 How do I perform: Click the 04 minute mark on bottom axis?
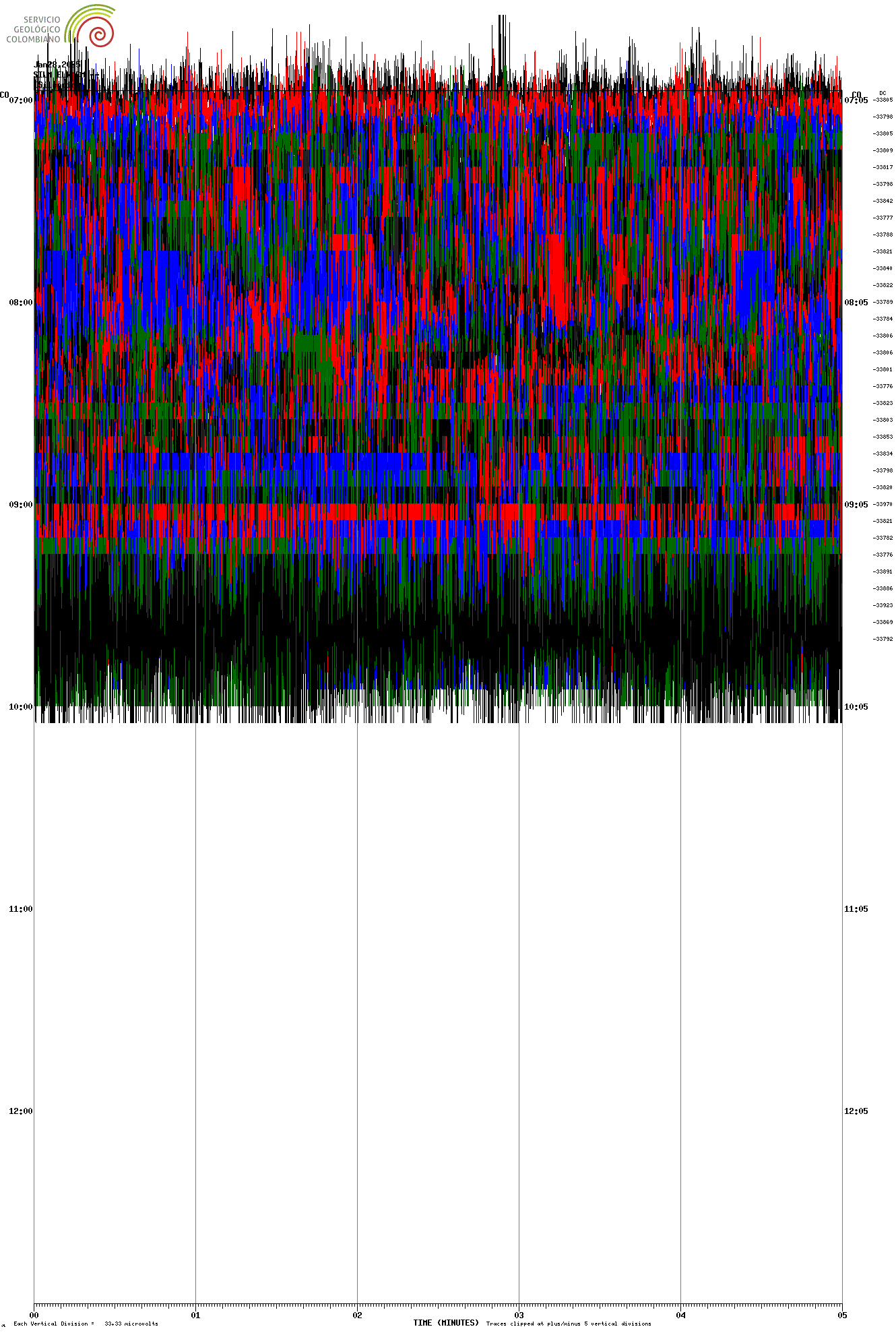(680, 1315)
